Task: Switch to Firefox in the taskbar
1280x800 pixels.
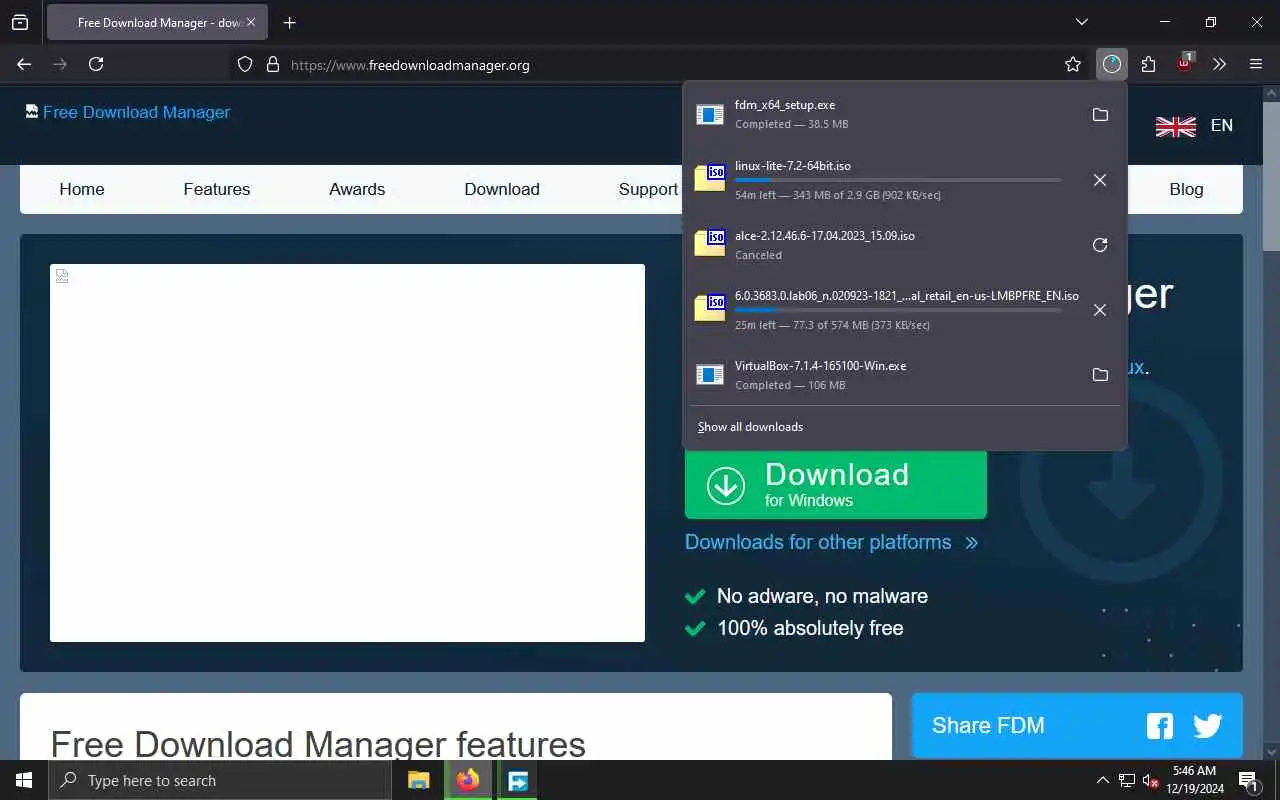Action: [468, 780]
